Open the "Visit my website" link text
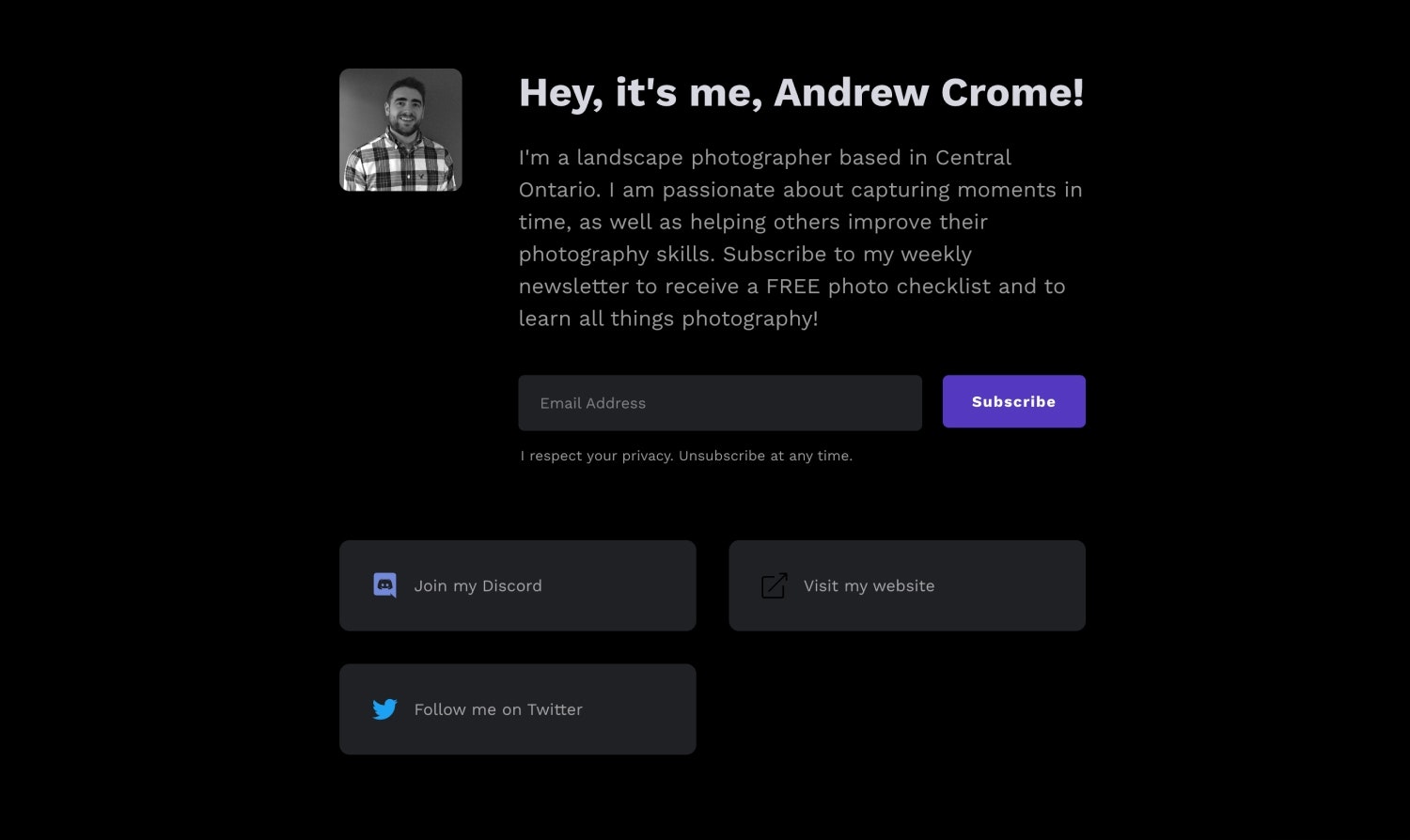 click(x=869, y=585)
